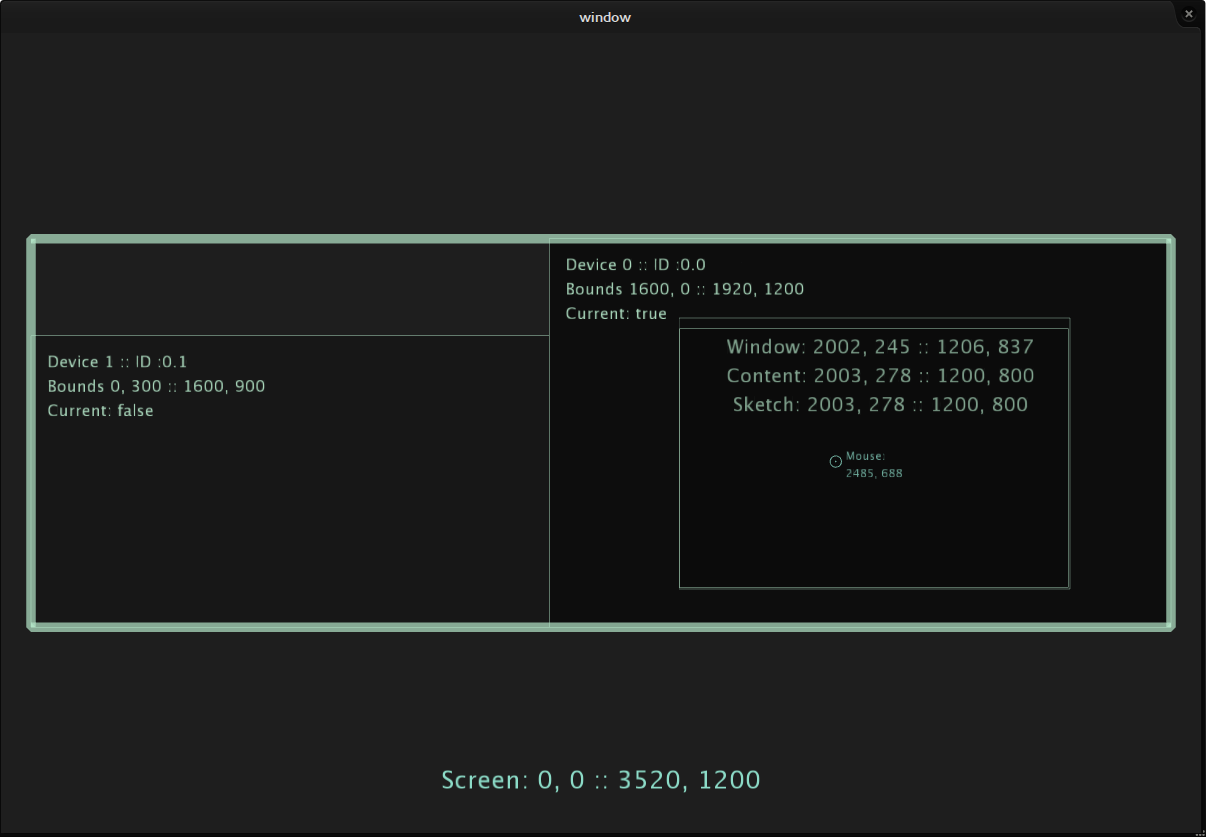Click "Window: 2002, 245 :: 1206, 837" text
Viewport: 1206px width, 837px height.
click(880, 347)
